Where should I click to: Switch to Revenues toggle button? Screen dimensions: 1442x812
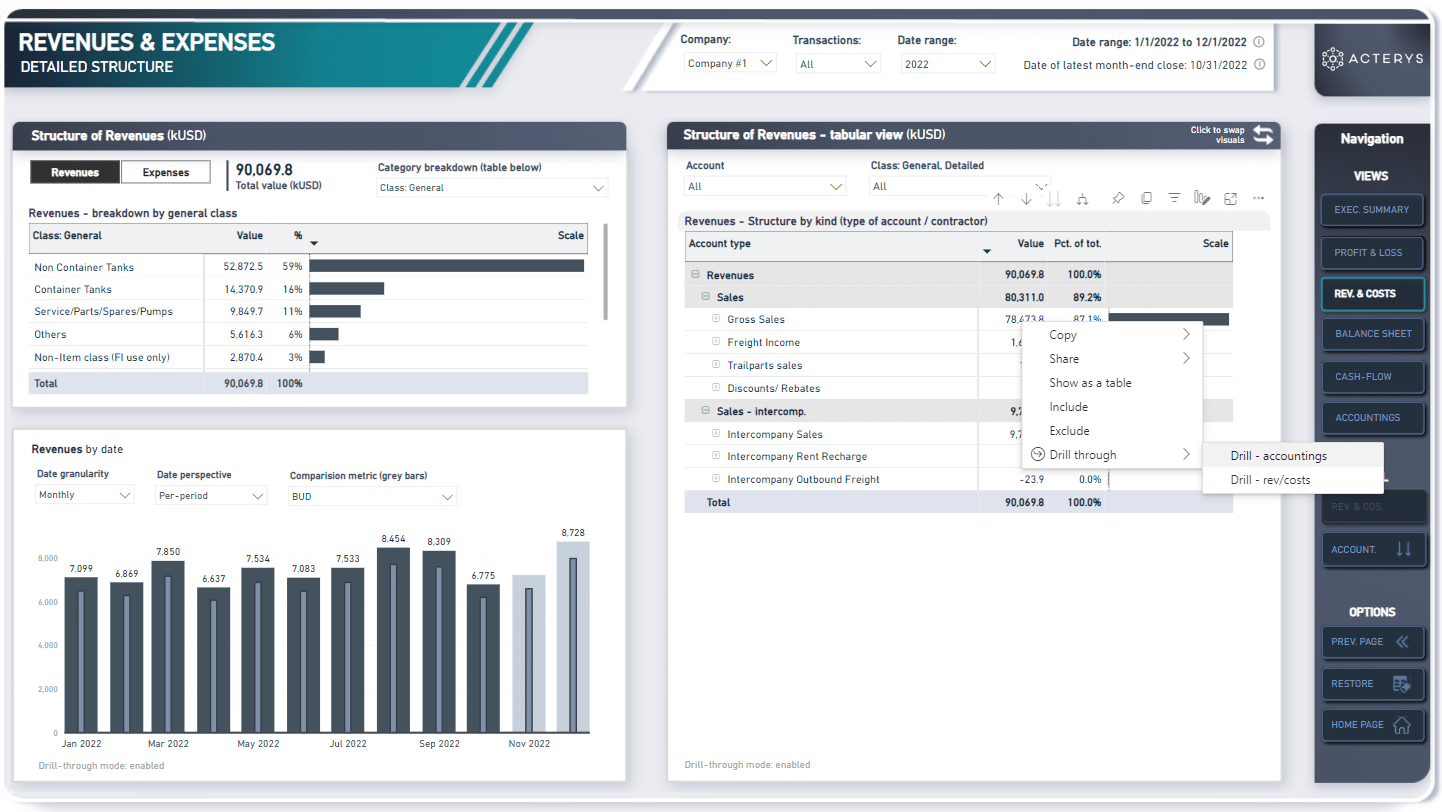click(75, 172)
